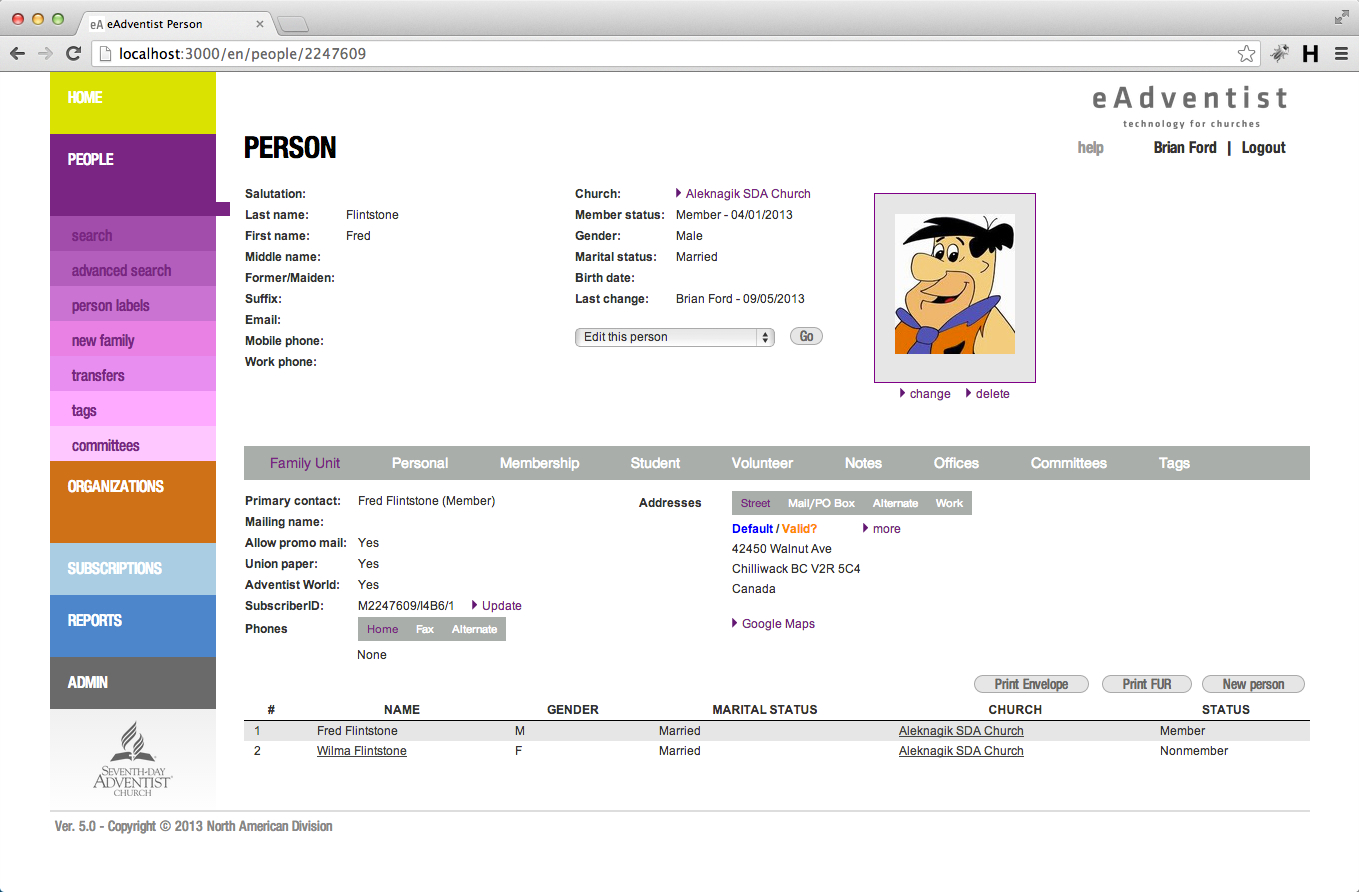Click the Go button
The height and width of the screenshot is (892, 1359).
(806, 337)
